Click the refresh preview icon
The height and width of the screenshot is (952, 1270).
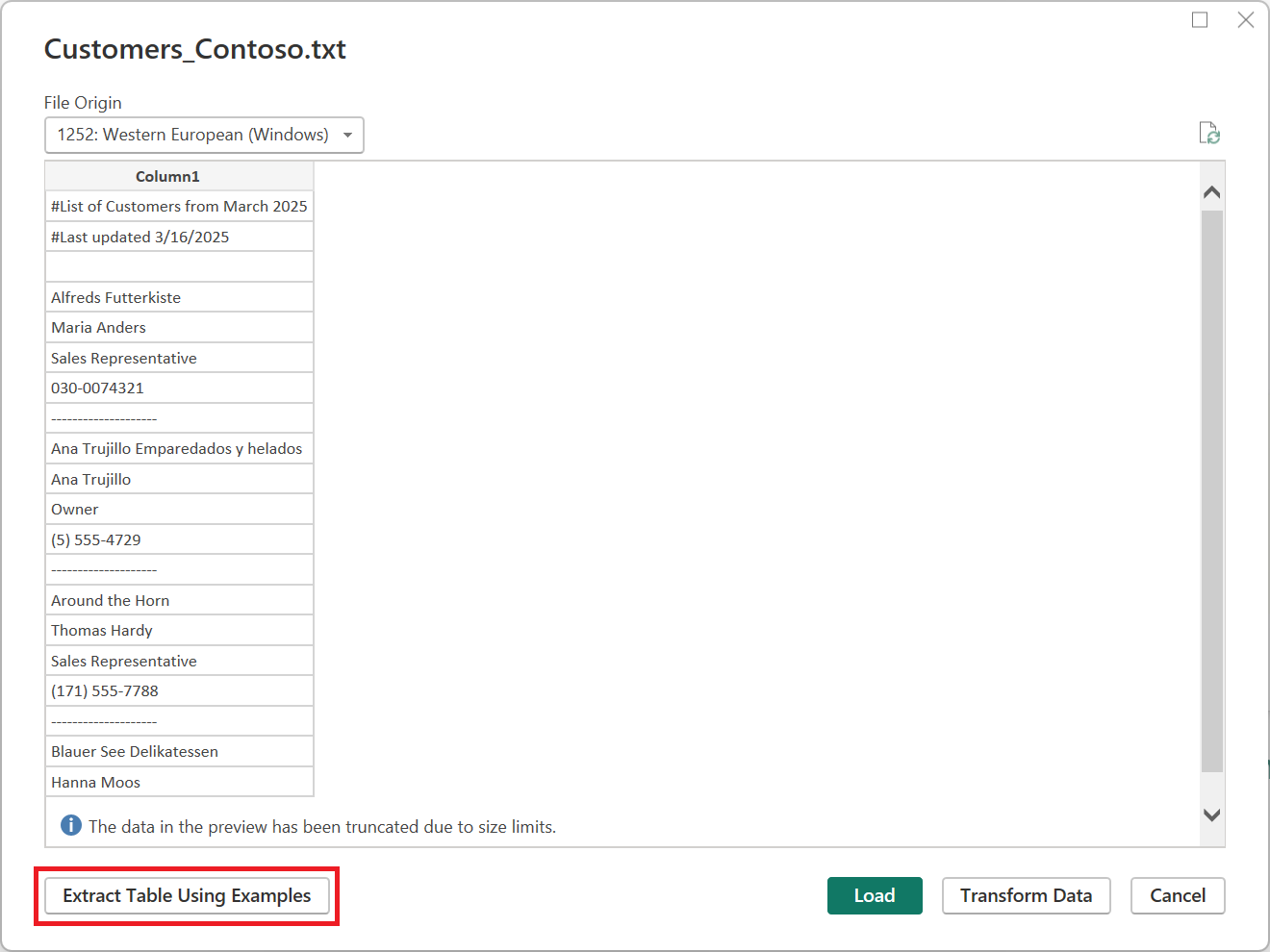click(1210, 133)
